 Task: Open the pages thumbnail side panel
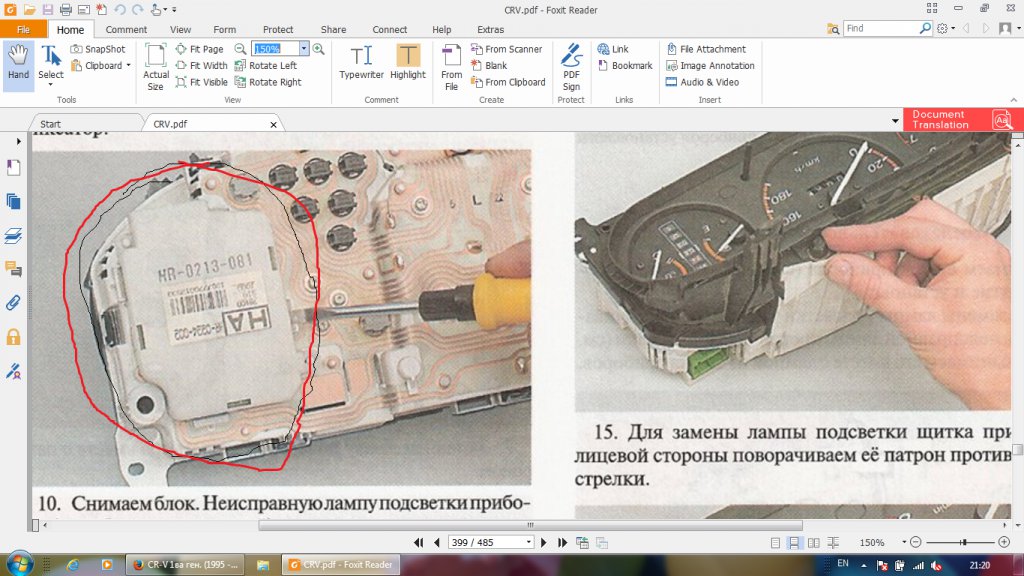(13, 201)
